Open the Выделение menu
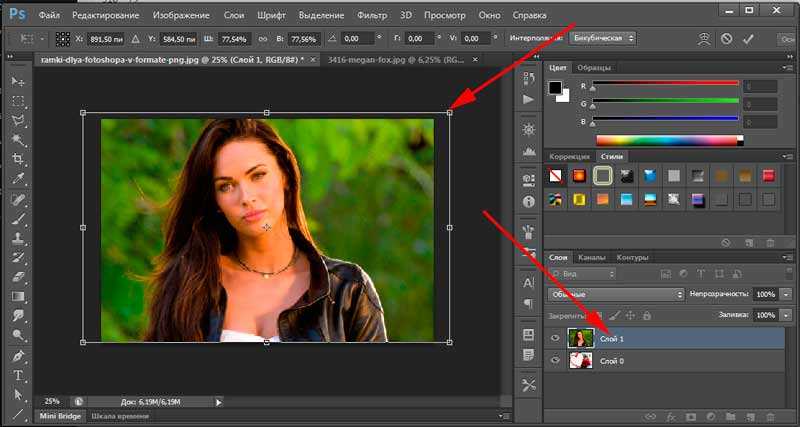The width and height of the screenshot is (800, 427). click(x=321, y=15)
